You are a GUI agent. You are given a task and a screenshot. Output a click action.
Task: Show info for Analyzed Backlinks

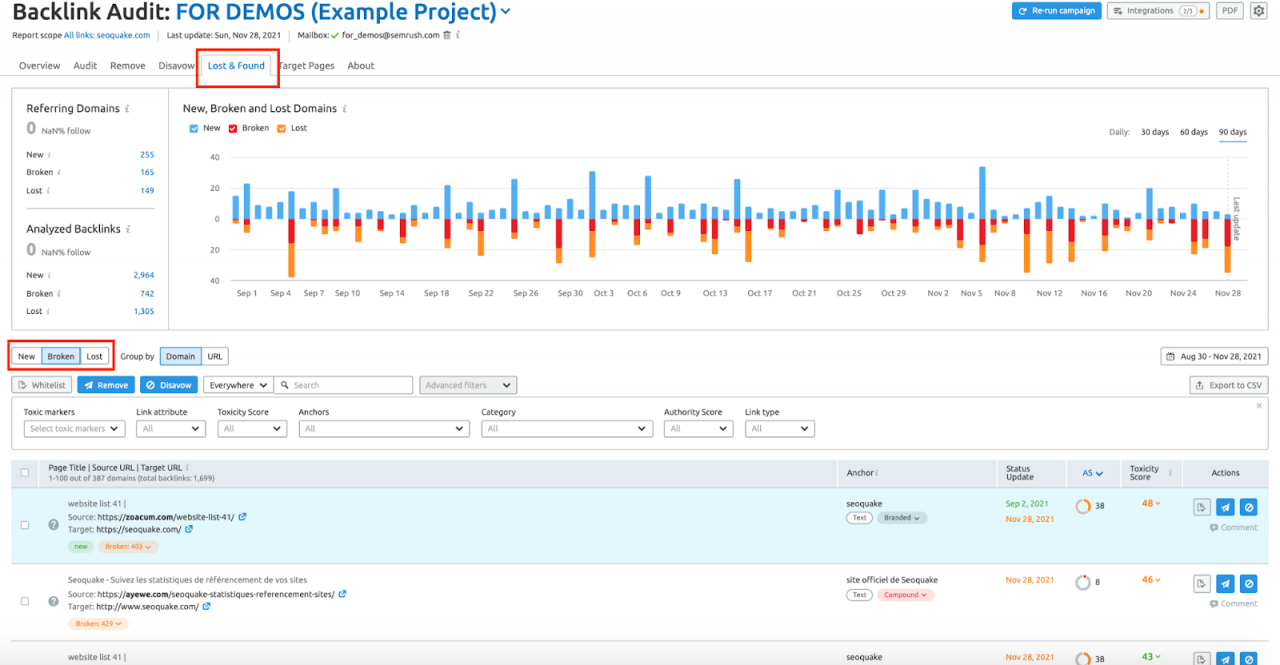click(x=128, y=229)
